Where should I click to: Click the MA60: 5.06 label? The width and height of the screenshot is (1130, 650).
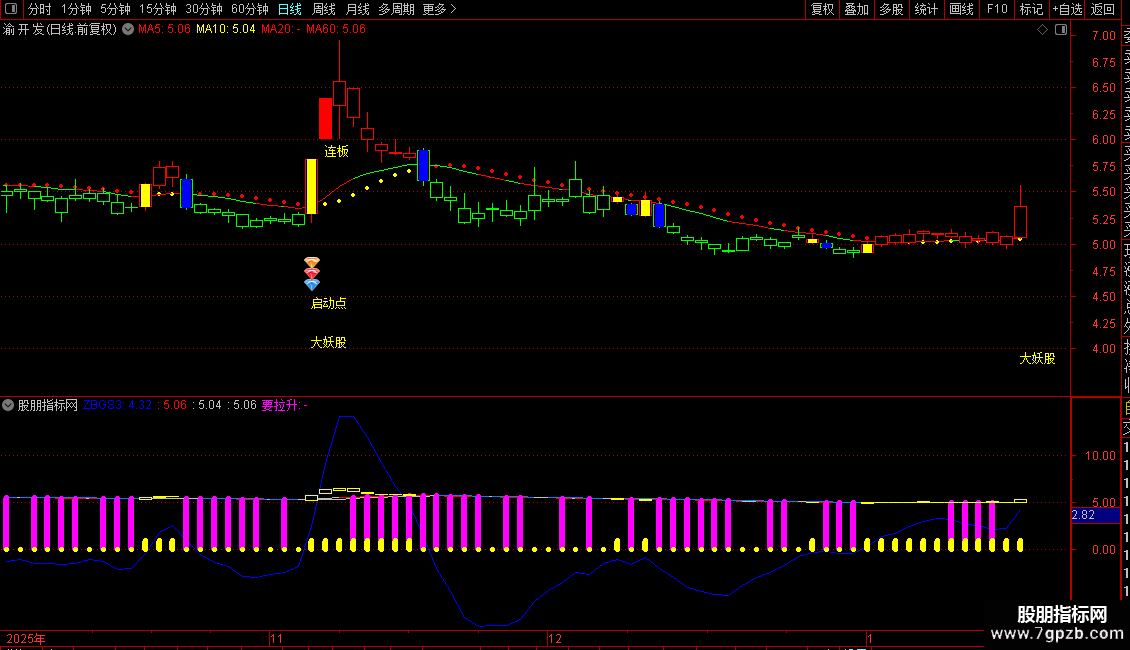coord(336,29)
